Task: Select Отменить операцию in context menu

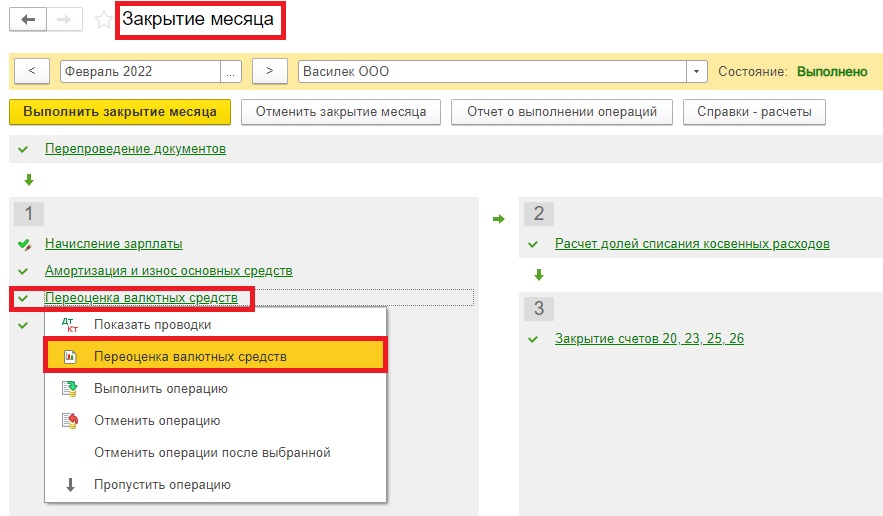Action: pyautogui.click(x=216, y=420)
